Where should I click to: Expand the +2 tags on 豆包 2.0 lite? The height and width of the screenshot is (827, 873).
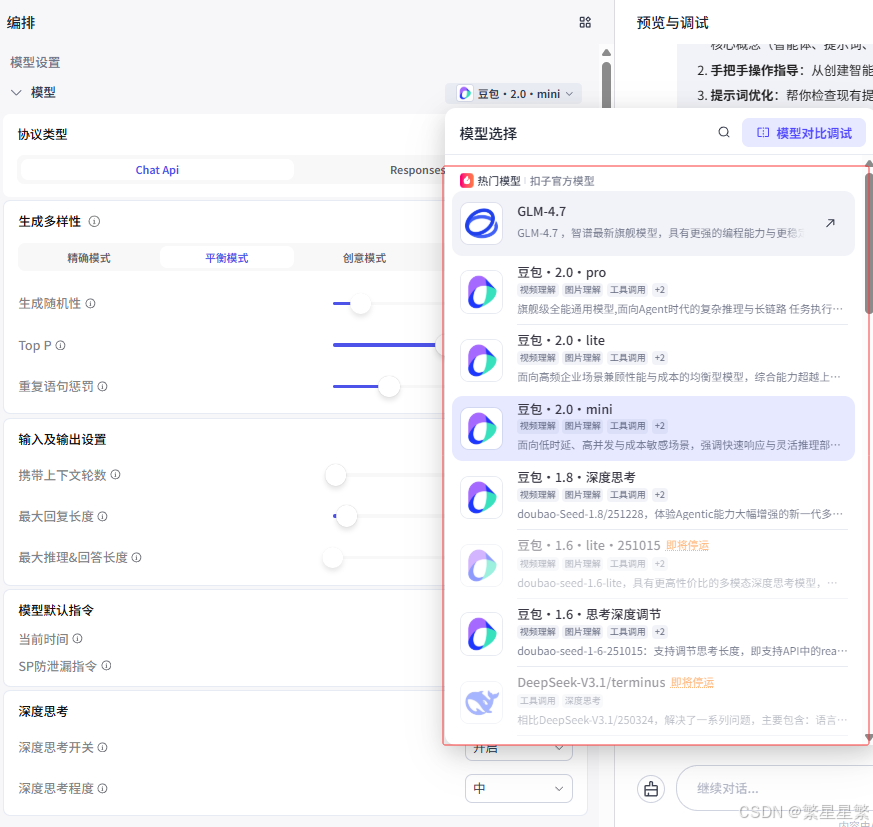coord(660,358)
